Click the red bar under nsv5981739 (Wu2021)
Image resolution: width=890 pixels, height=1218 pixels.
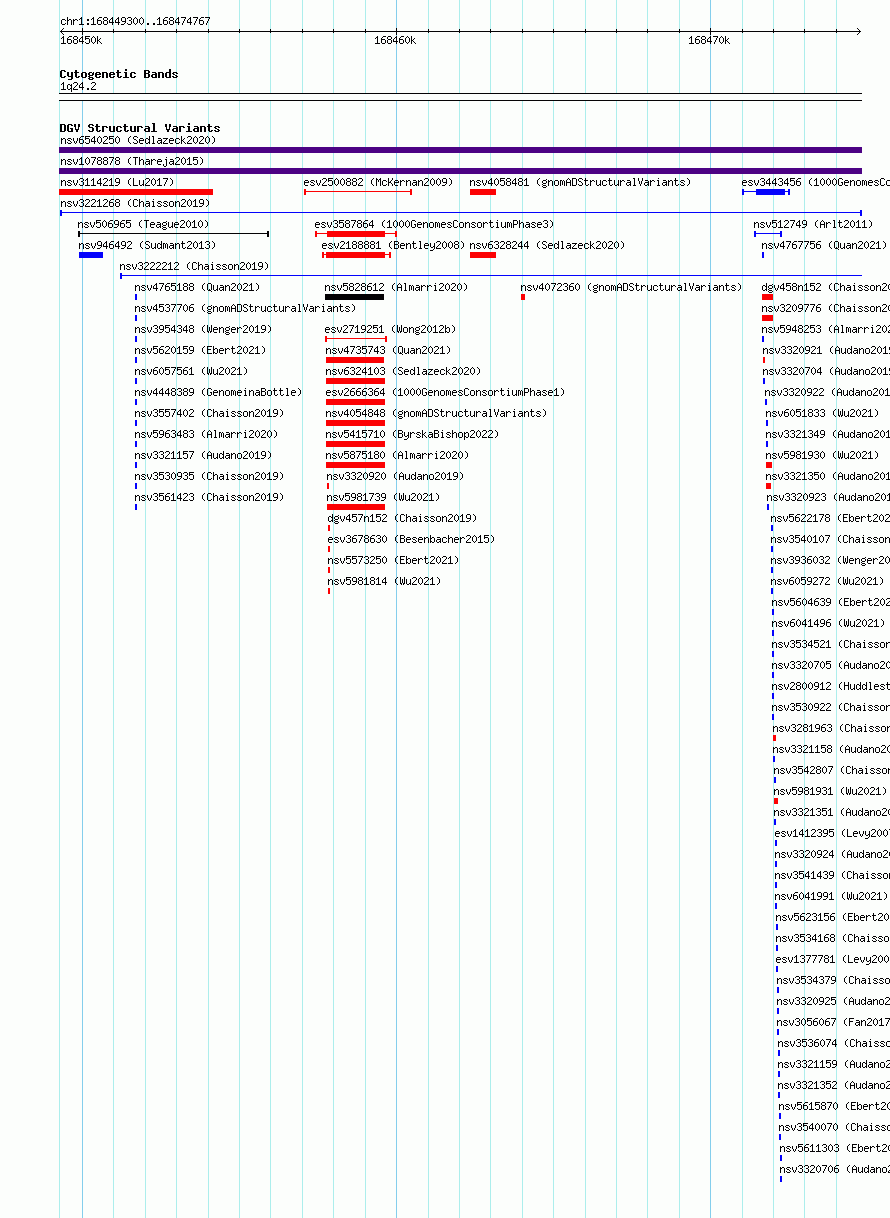[x=356, y=507]
